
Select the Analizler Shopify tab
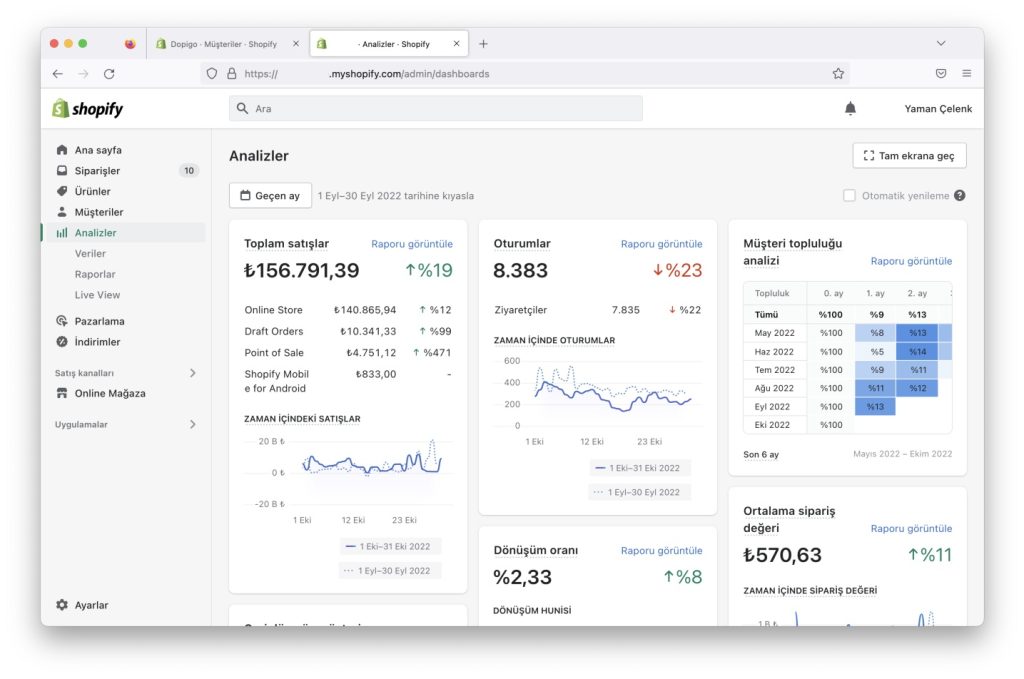point(389,44)
